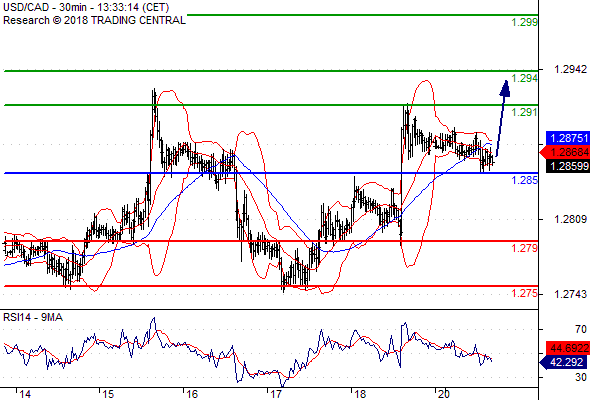Click date label 15 on time axis
Viewport: 590px width, 400px height.
[x=108, y=394]
